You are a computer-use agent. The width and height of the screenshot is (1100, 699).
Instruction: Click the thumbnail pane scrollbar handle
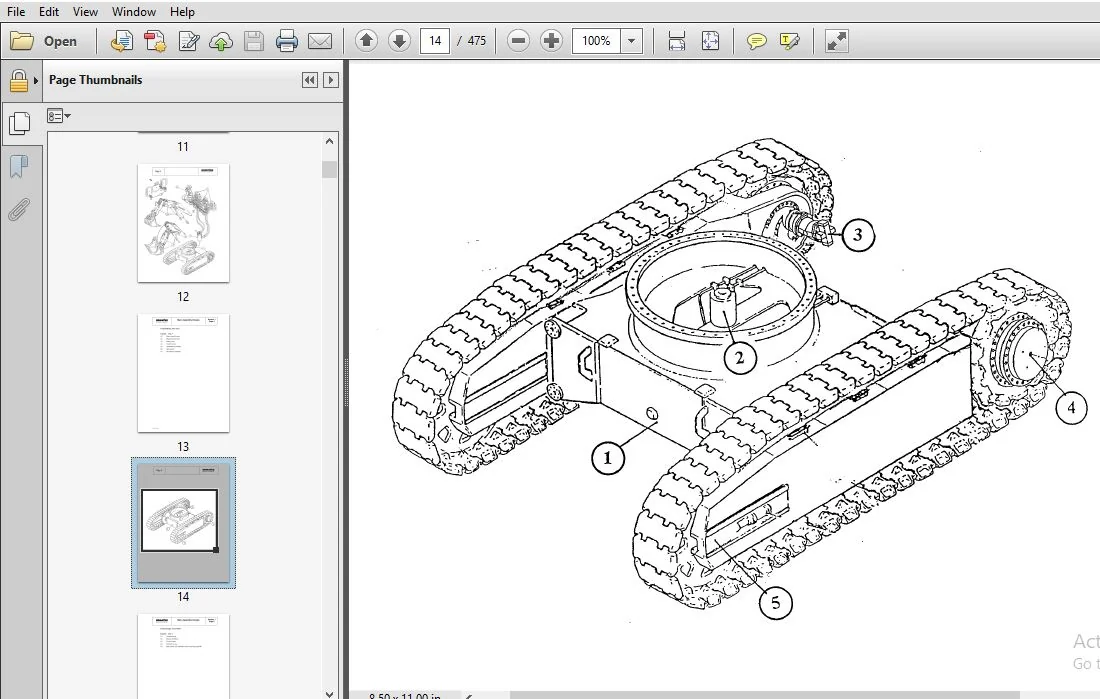click(x=330, y=169)
